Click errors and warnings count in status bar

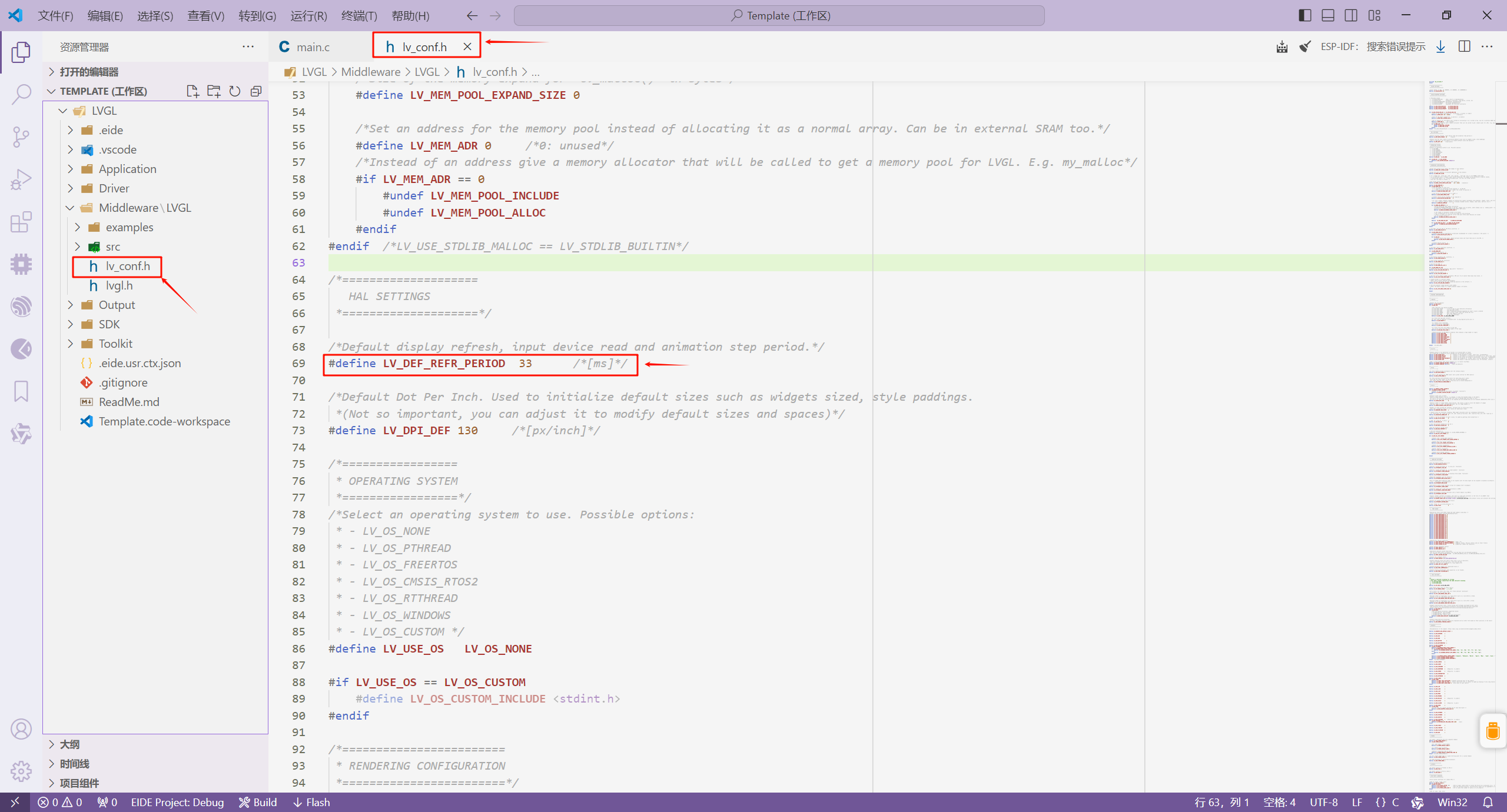point(60,802)
